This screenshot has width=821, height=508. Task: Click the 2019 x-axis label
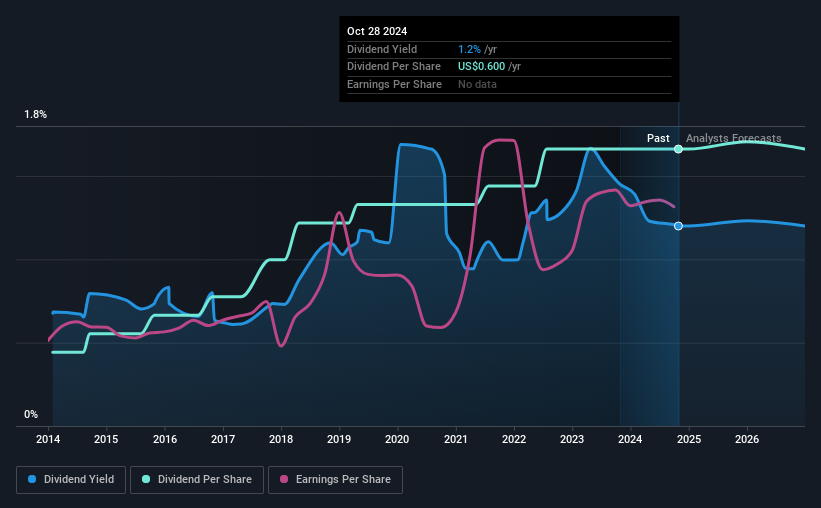click(339, 439)
